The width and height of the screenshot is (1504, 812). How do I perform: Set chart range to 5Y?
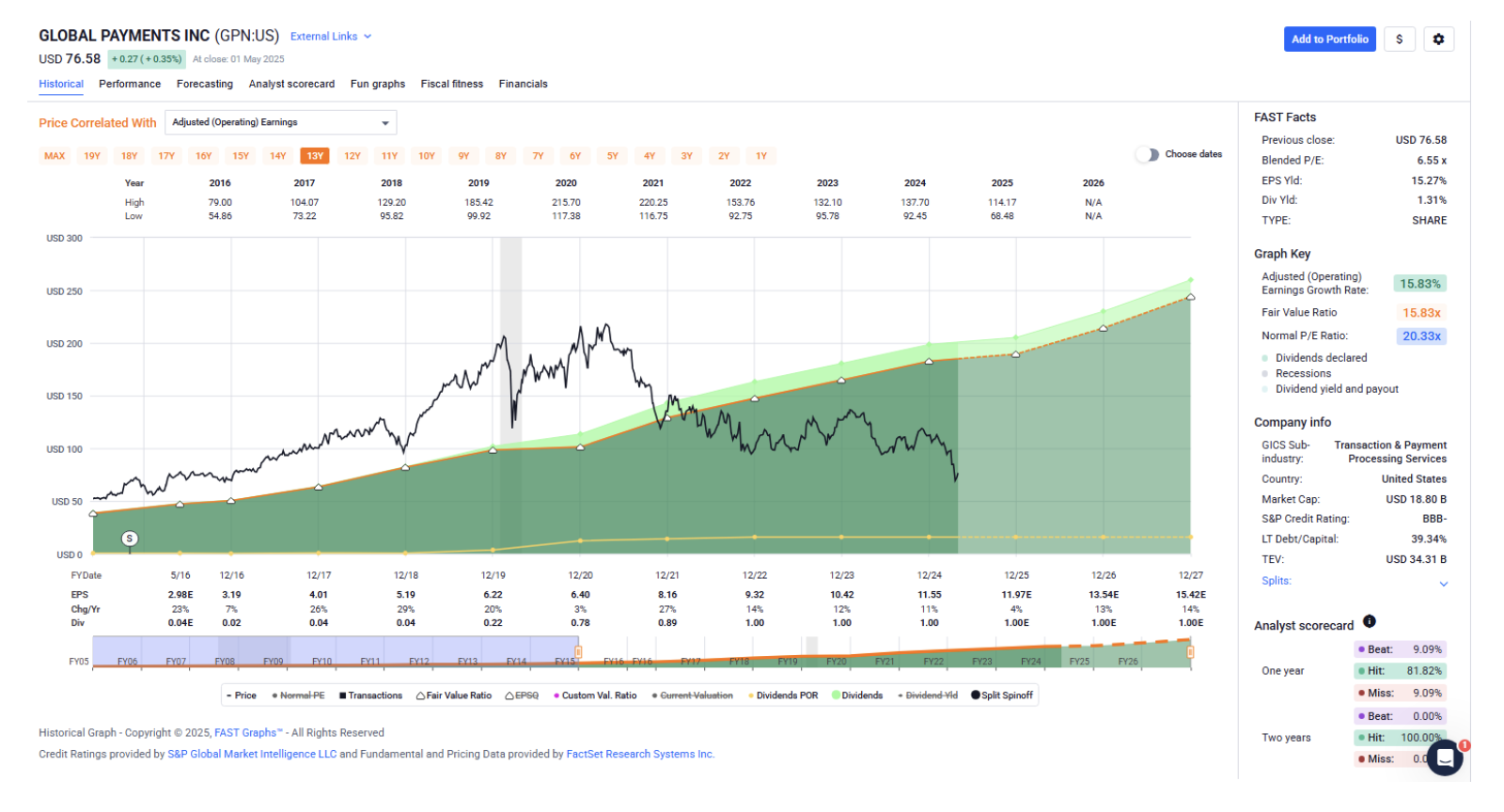click(x=613, y=156)
